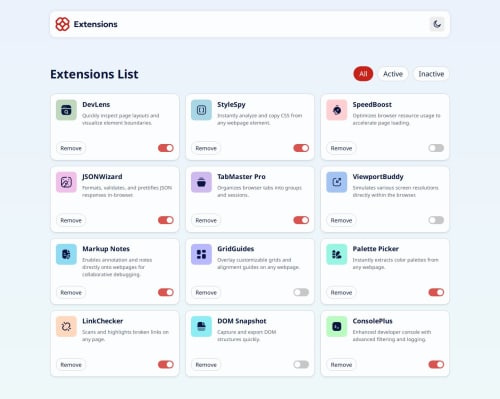Toggle off the Markup Notes extension
Screen dimensions: 500x399
166,292
